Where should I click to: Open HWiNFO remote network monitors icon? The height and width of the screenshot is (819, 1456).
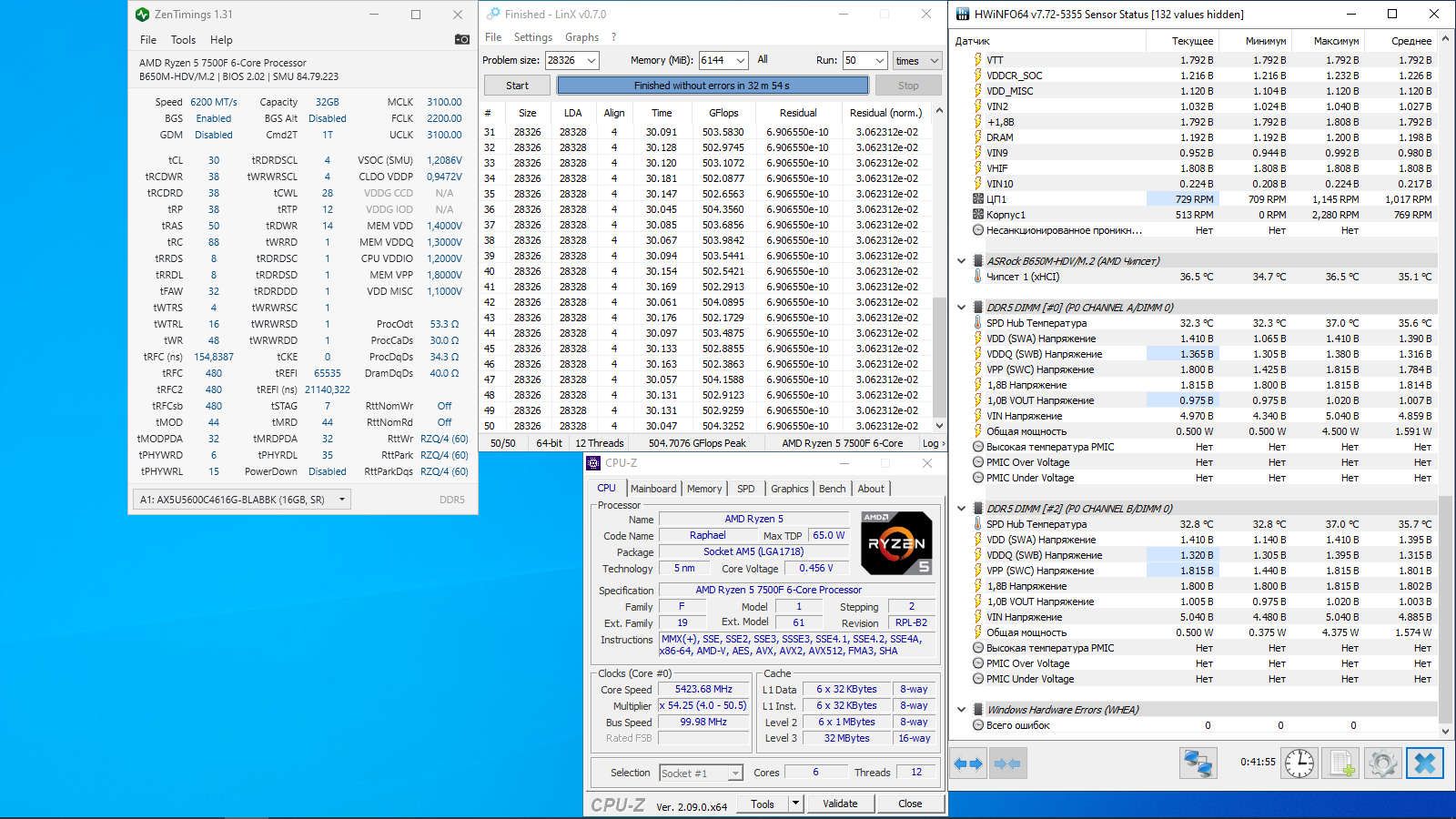pos(1198,763)
